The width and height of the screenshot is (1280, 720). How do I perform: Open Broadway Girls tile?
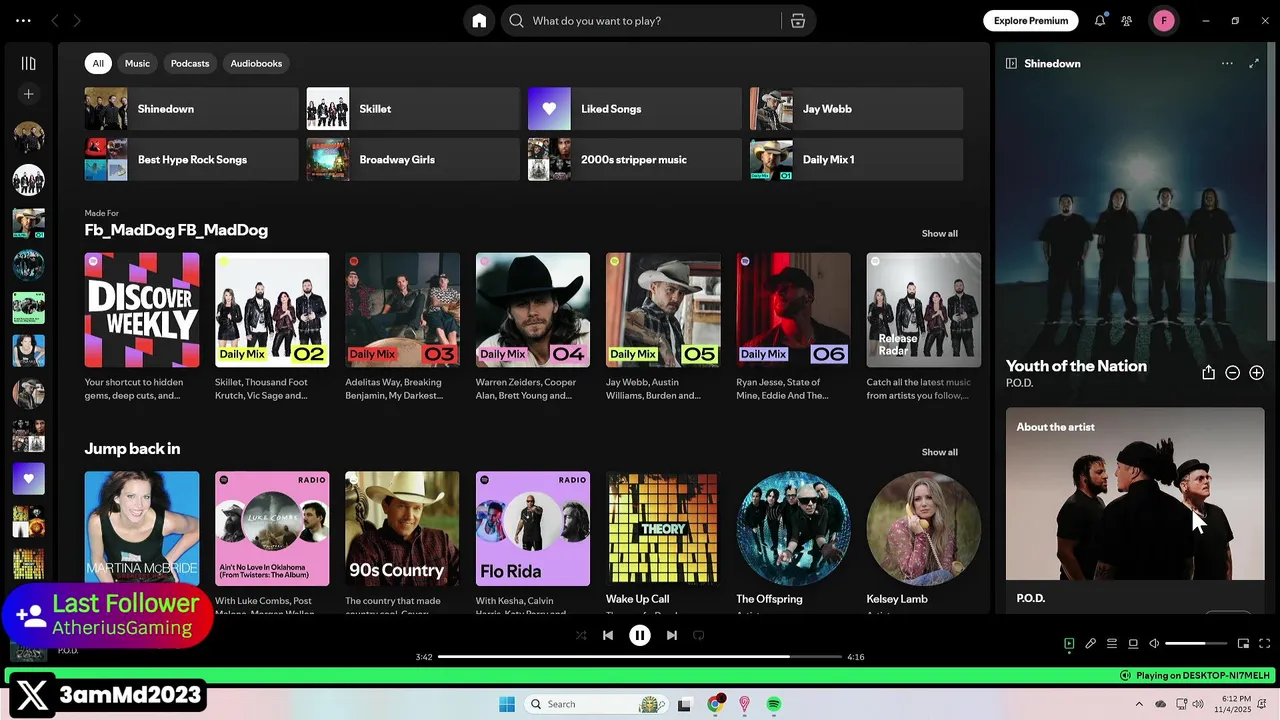tap(413, 159)
